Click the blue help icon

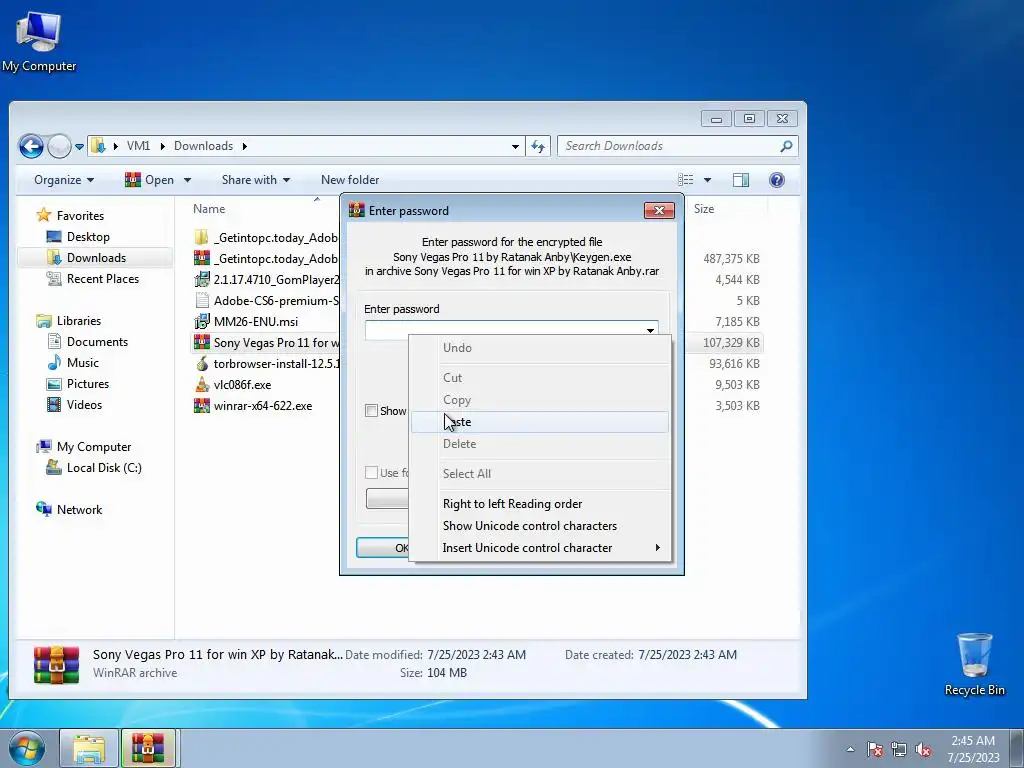(776, 180)
